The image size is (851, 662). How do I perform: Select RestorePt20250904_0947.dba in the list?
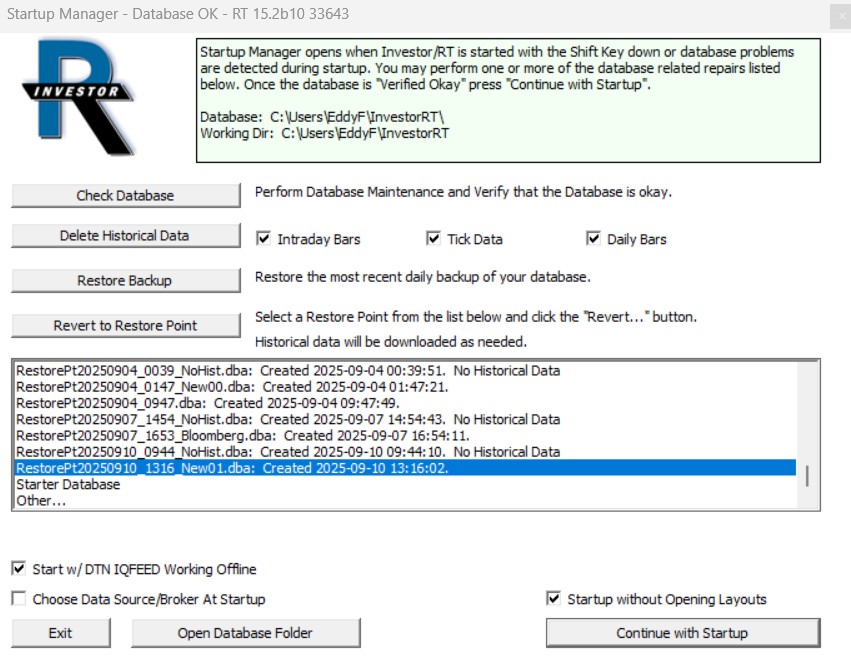(207, 403)
